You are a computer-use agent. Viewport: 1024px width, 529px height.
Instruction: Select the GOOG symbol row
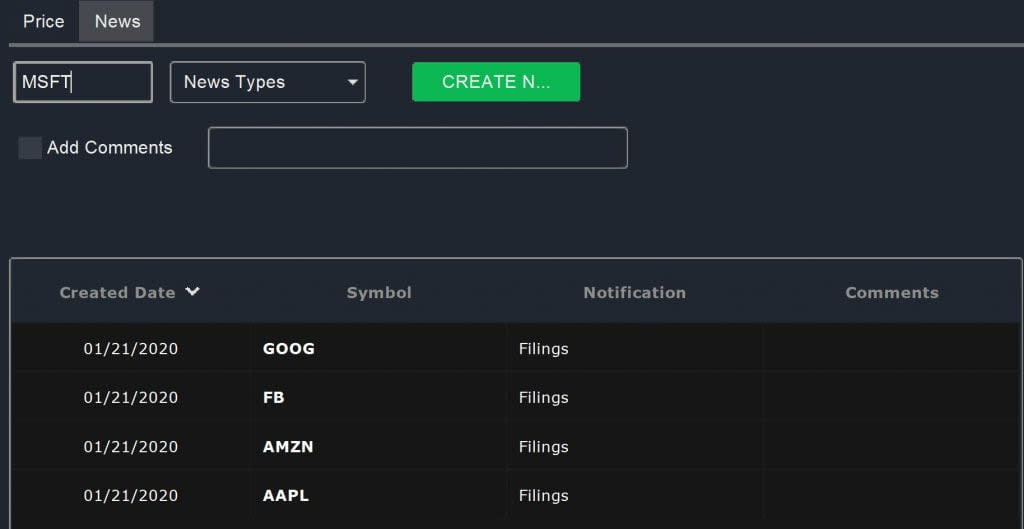pyautogui.click(x=289, y=349)
